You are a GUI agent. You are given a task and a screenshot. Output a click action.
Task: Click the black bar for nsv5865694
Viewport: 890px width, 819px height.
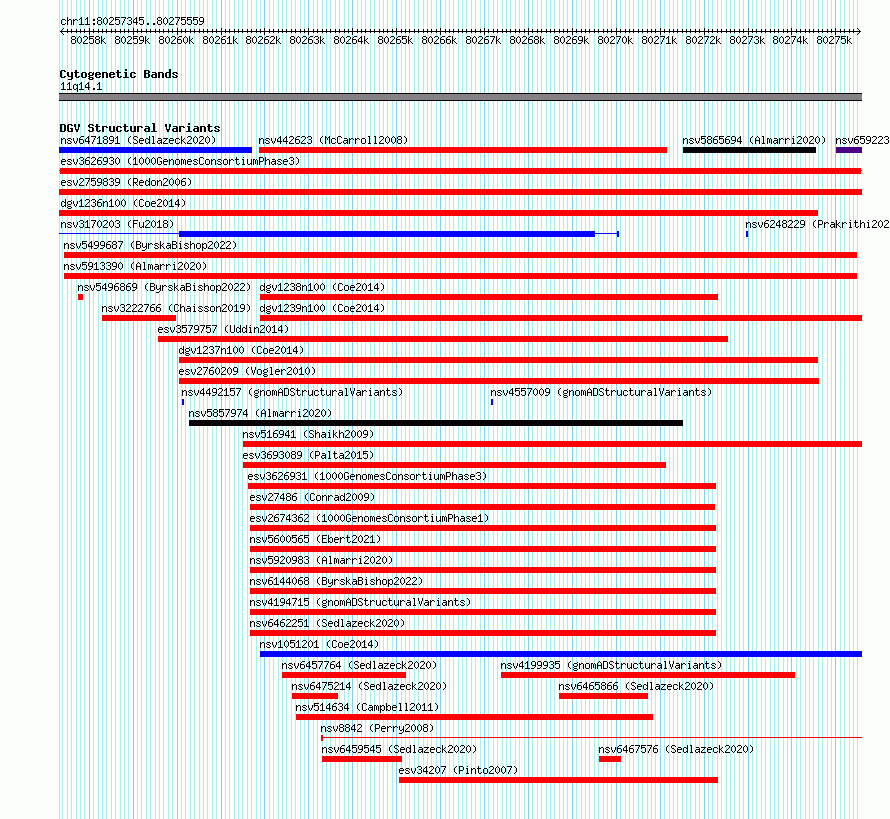point(749,150)
